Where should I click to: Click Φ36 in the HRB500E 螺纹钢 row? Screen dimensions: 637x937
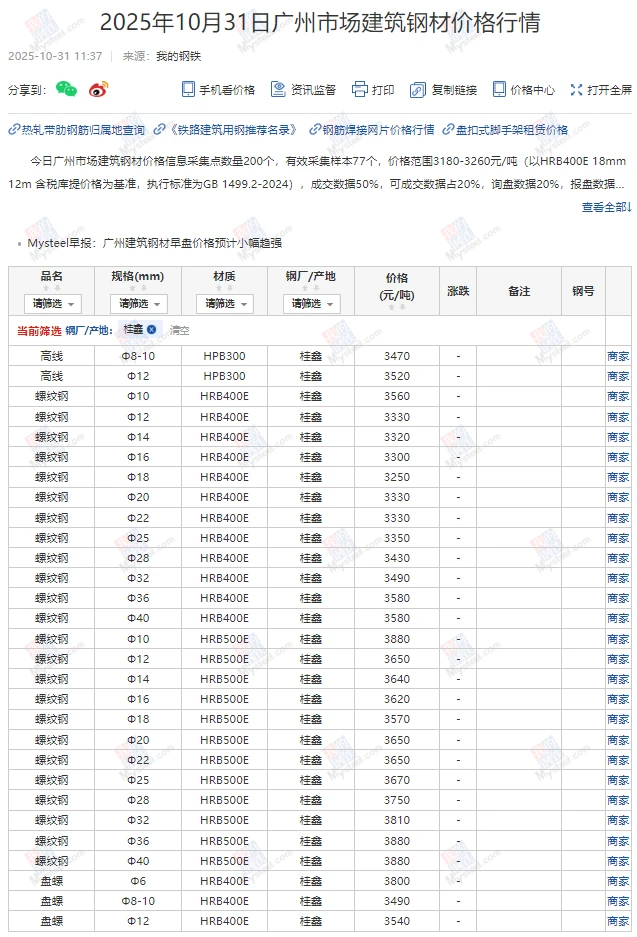(138, 841)
